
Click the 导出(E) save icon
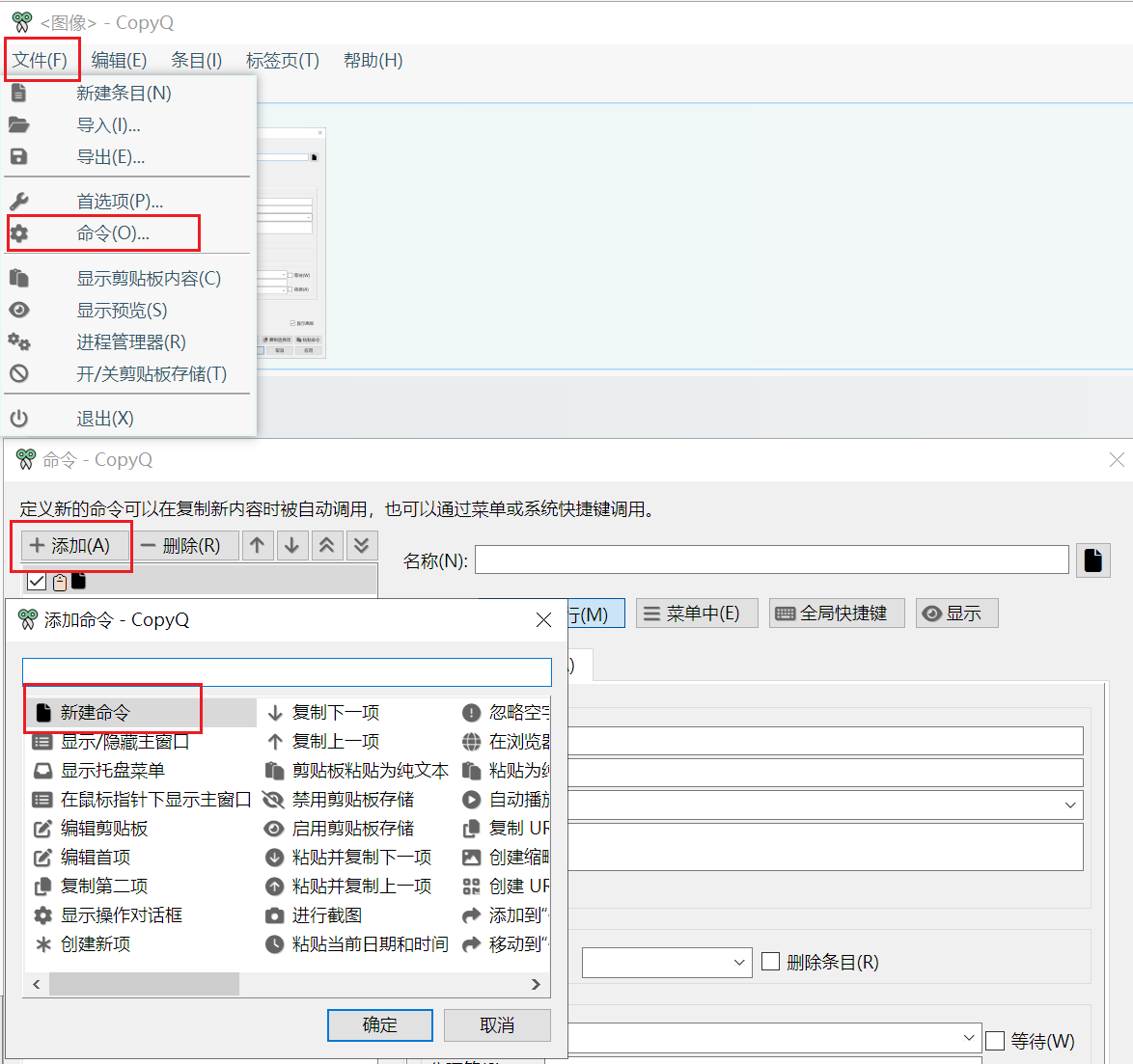(18, 156)
